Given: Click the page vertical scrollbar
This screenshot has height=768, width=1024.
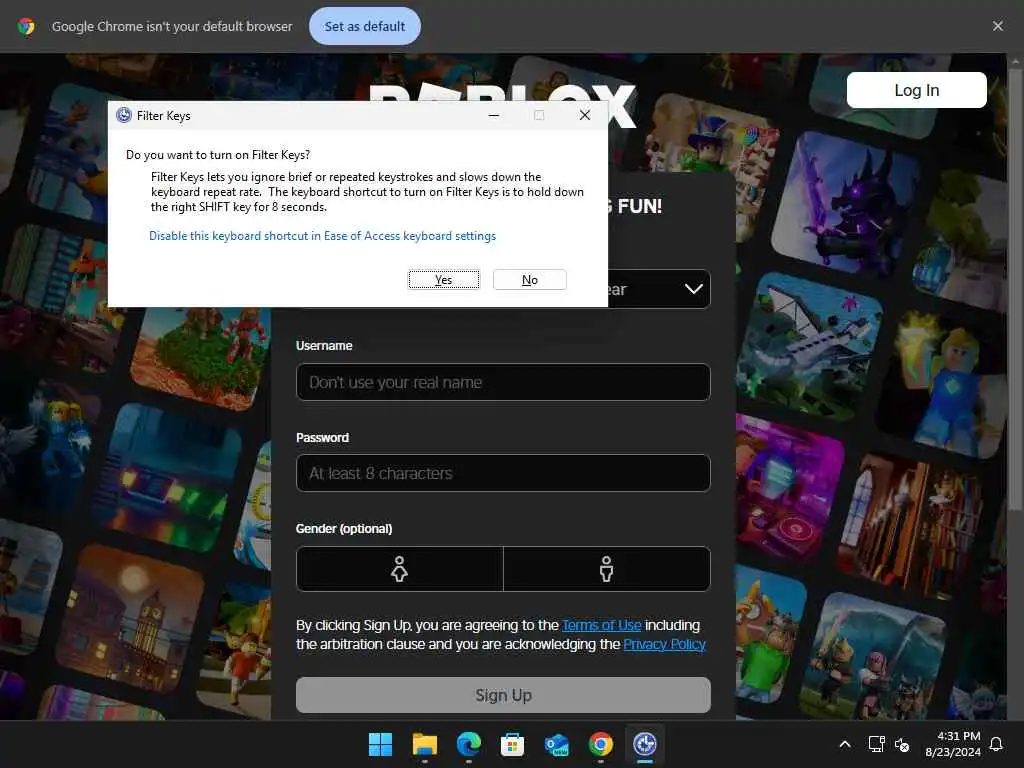Looking at the screenshot, I should click(x=1015, y=287).
